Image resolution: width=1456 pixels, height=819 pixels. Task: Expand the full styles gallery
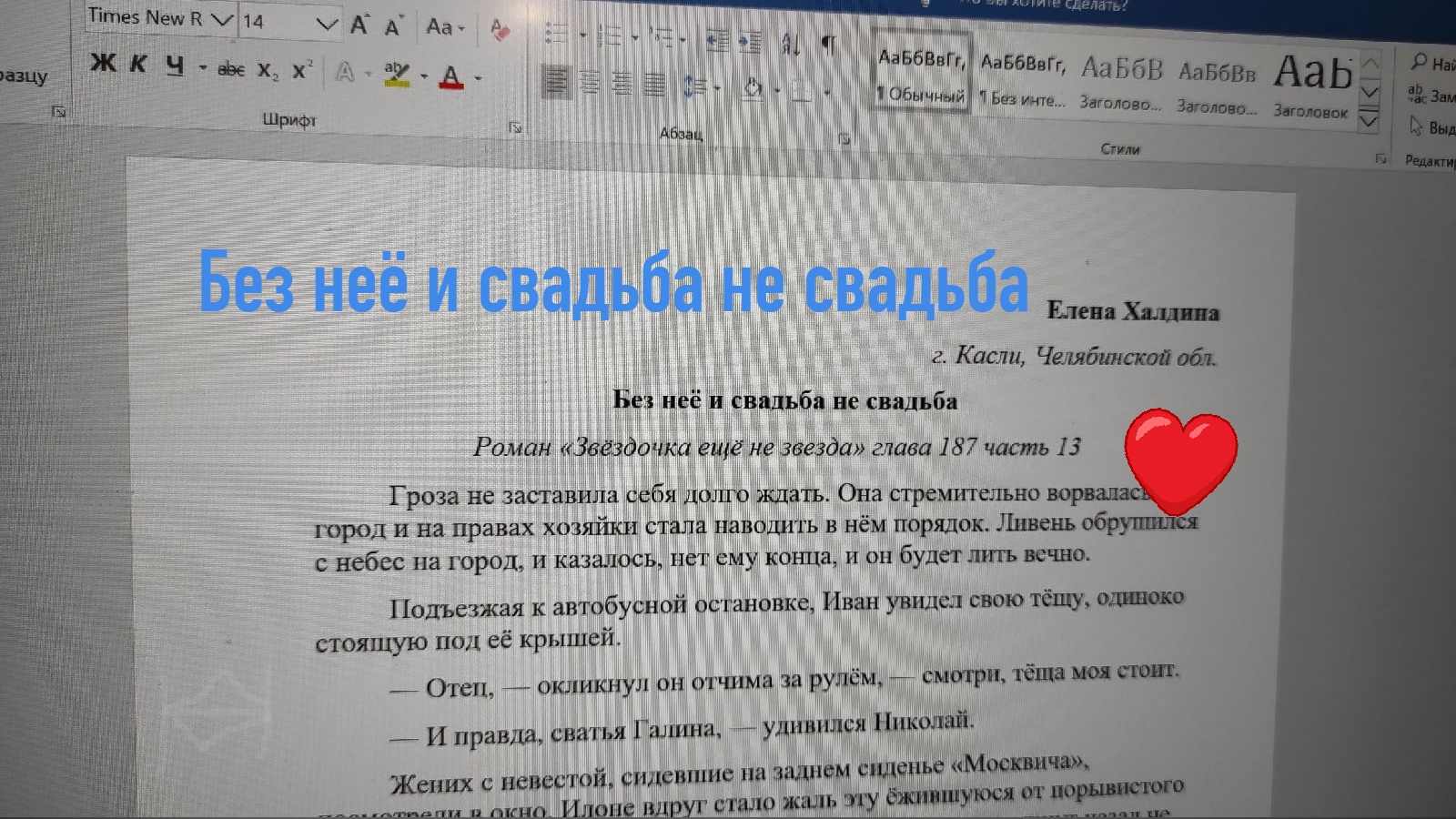pyautogui.click(x=1369, y=122)
